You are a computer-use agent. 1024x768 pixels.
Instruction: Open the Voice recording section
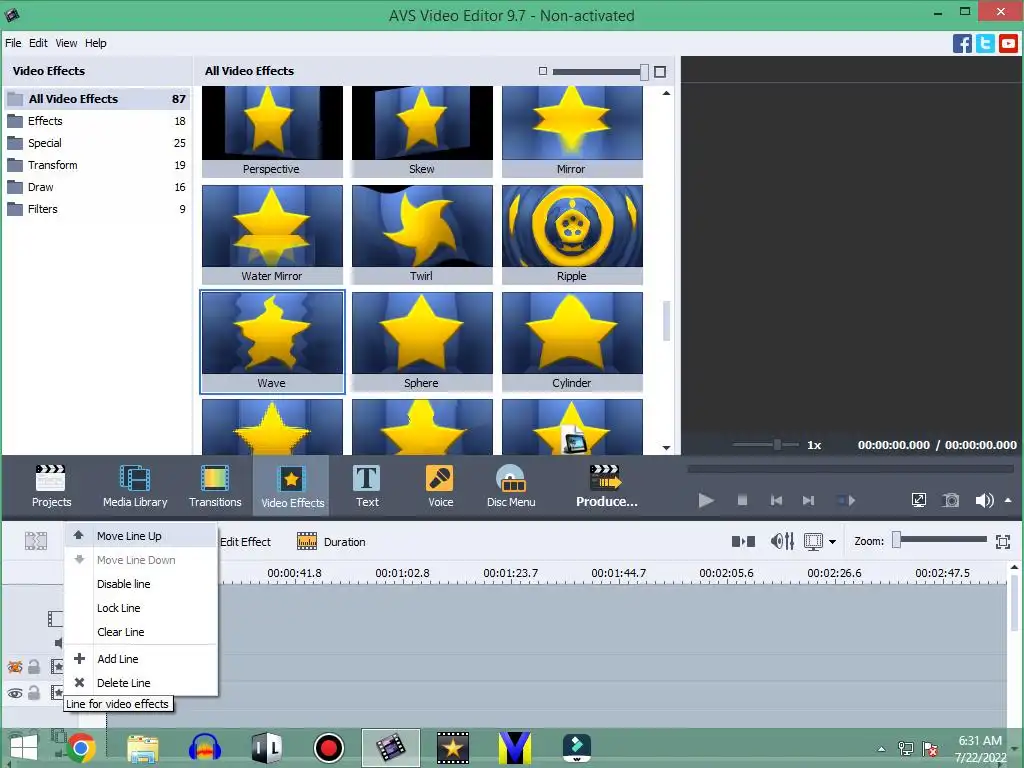point(440,486)
